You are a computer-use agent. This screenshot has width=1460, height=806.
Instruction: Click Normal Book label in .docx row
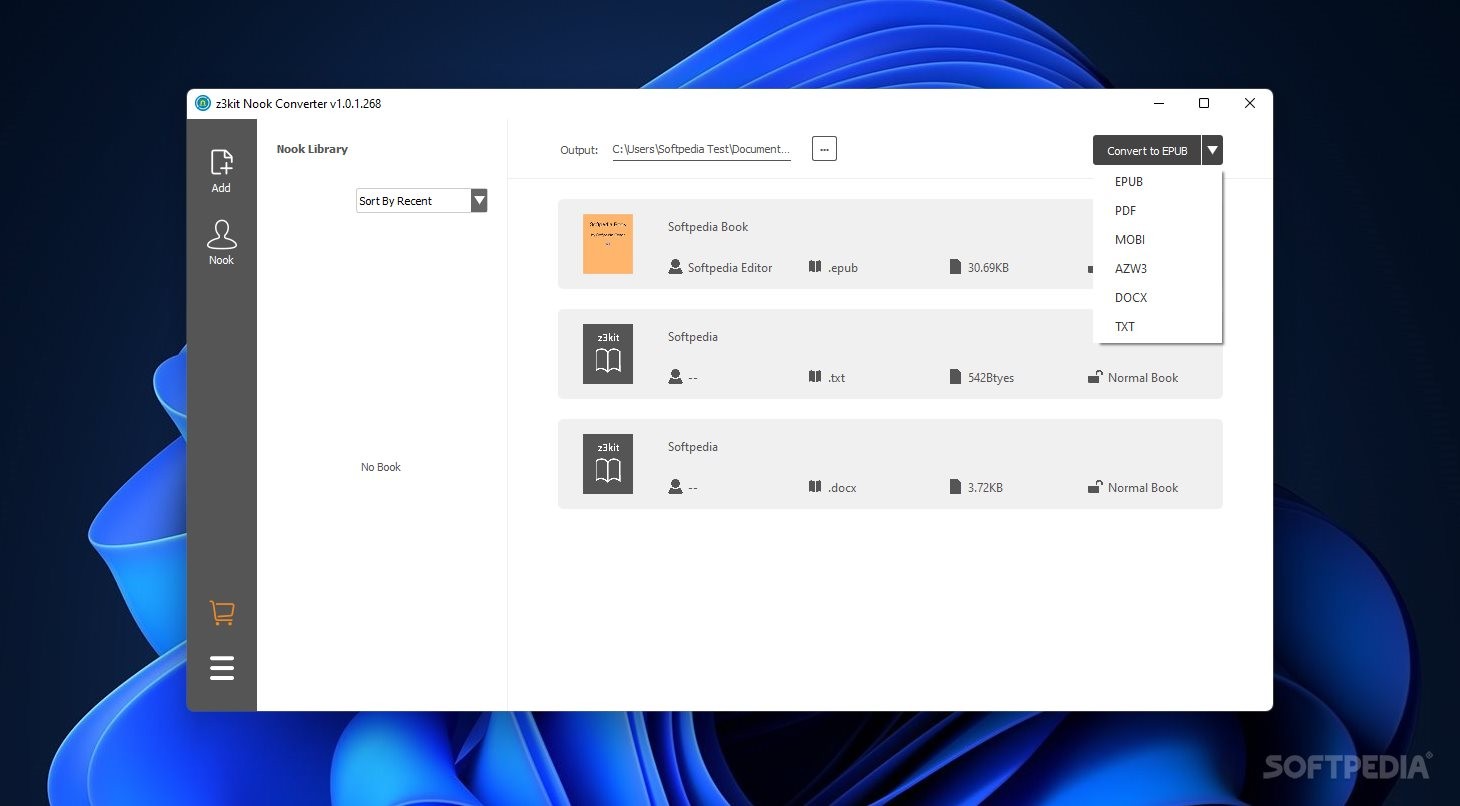pyautogui.click(x=1143, y=488)
